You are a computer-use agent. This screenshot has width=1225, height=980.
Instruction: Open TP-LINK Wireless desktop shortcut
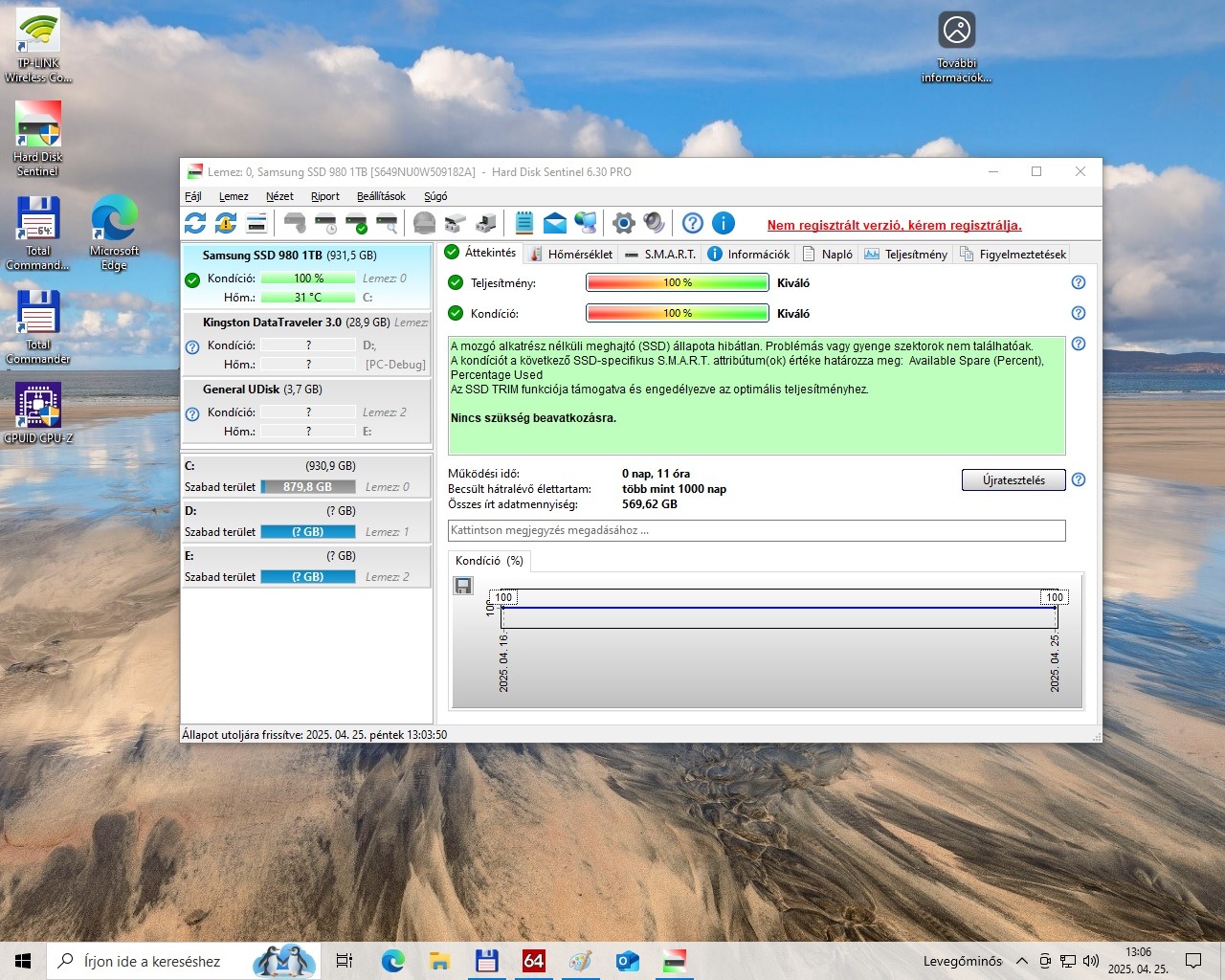(x=37, y=46)
